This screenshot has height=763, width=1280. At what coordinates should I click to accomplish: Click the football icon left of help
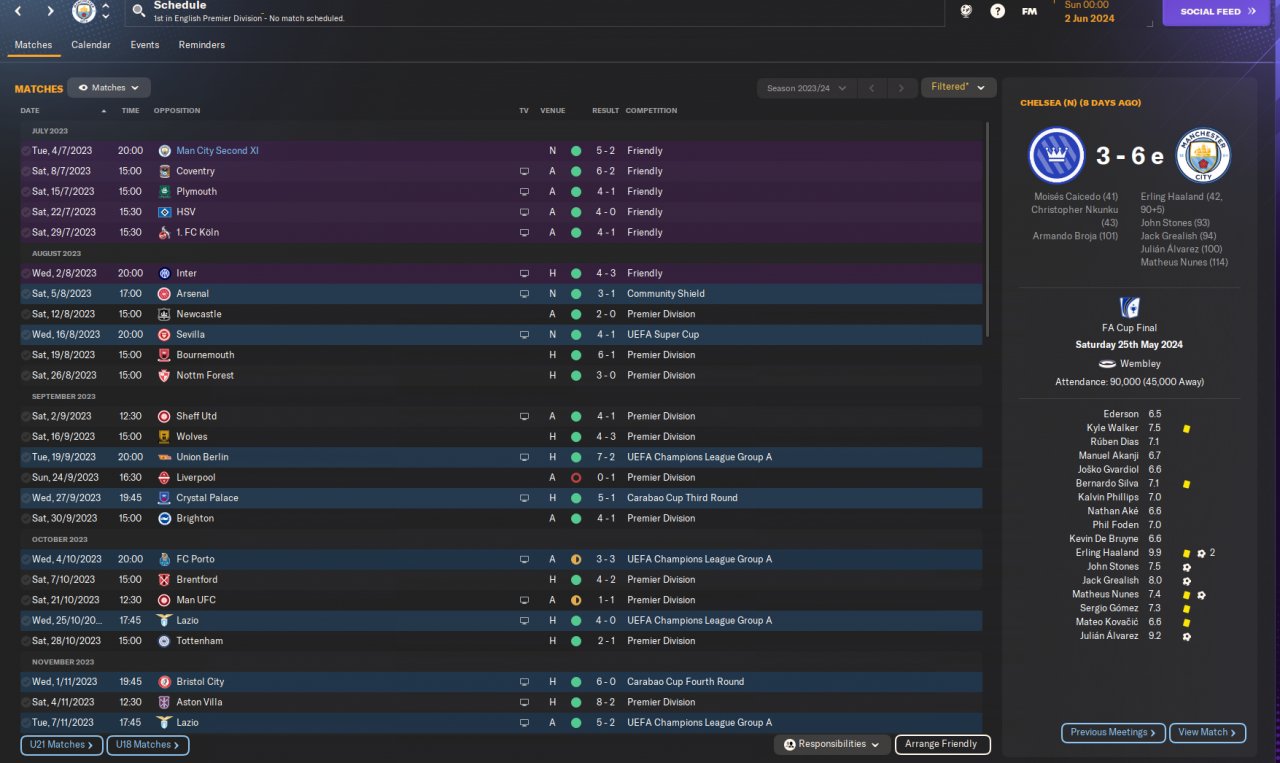click(966, 11)
